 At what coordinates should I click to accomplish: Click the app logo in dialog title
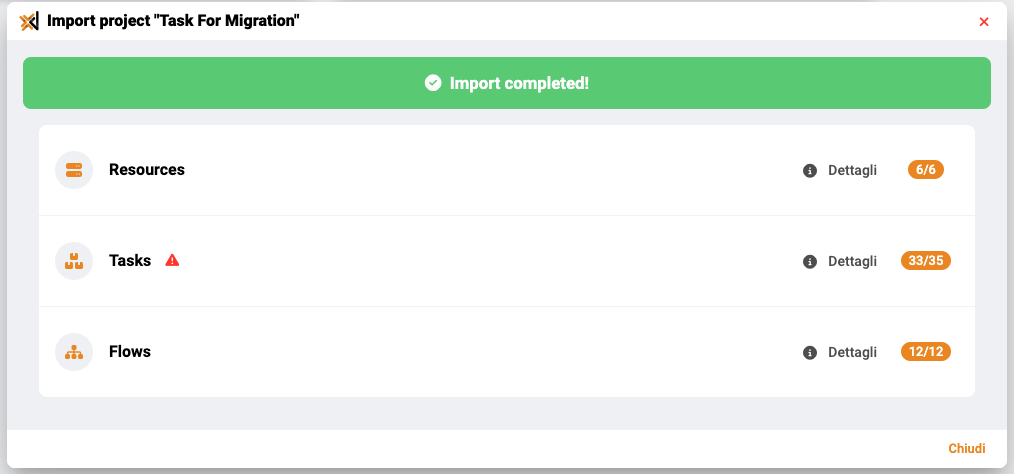[29, 21]
